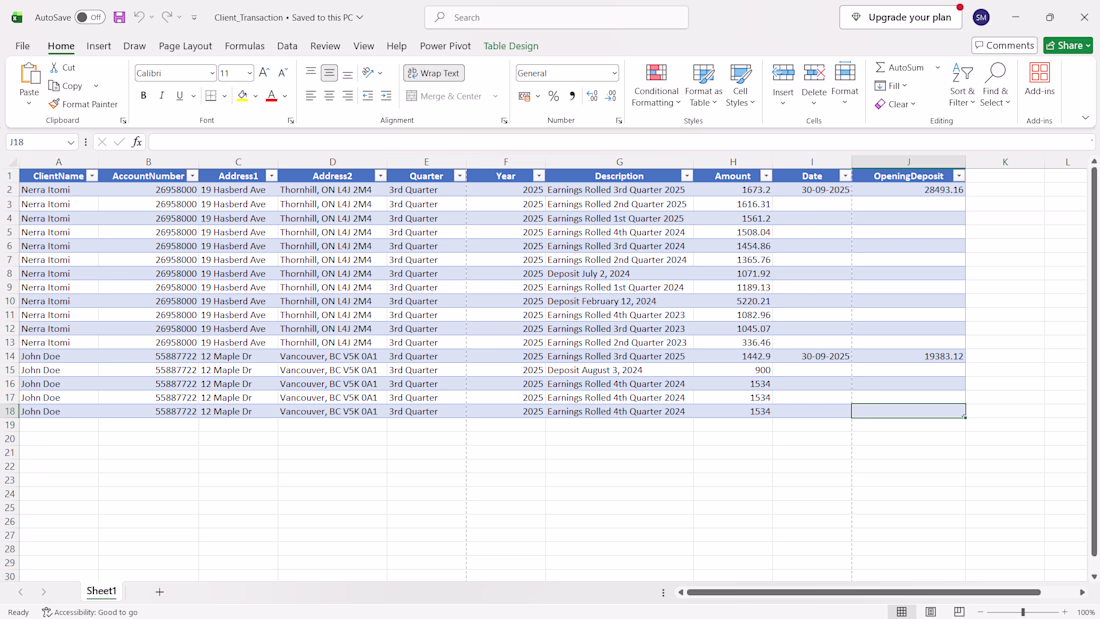This screenshot has width=1100, height=619.
Task: Switch to Table Design tab
Action: click(511, 46)
